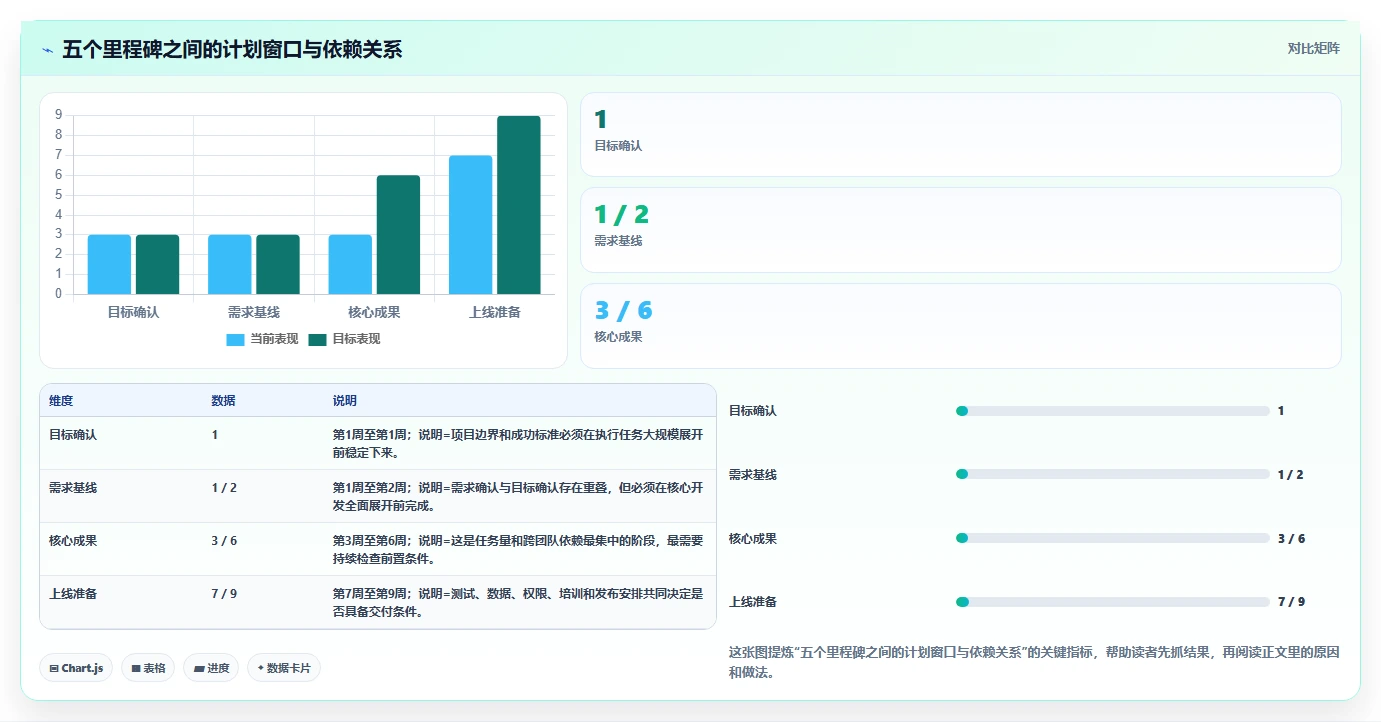Click the dark green 核心成果 bar in chart
This screenshot has width=1381, height=722.
click(x=398, y=235)
